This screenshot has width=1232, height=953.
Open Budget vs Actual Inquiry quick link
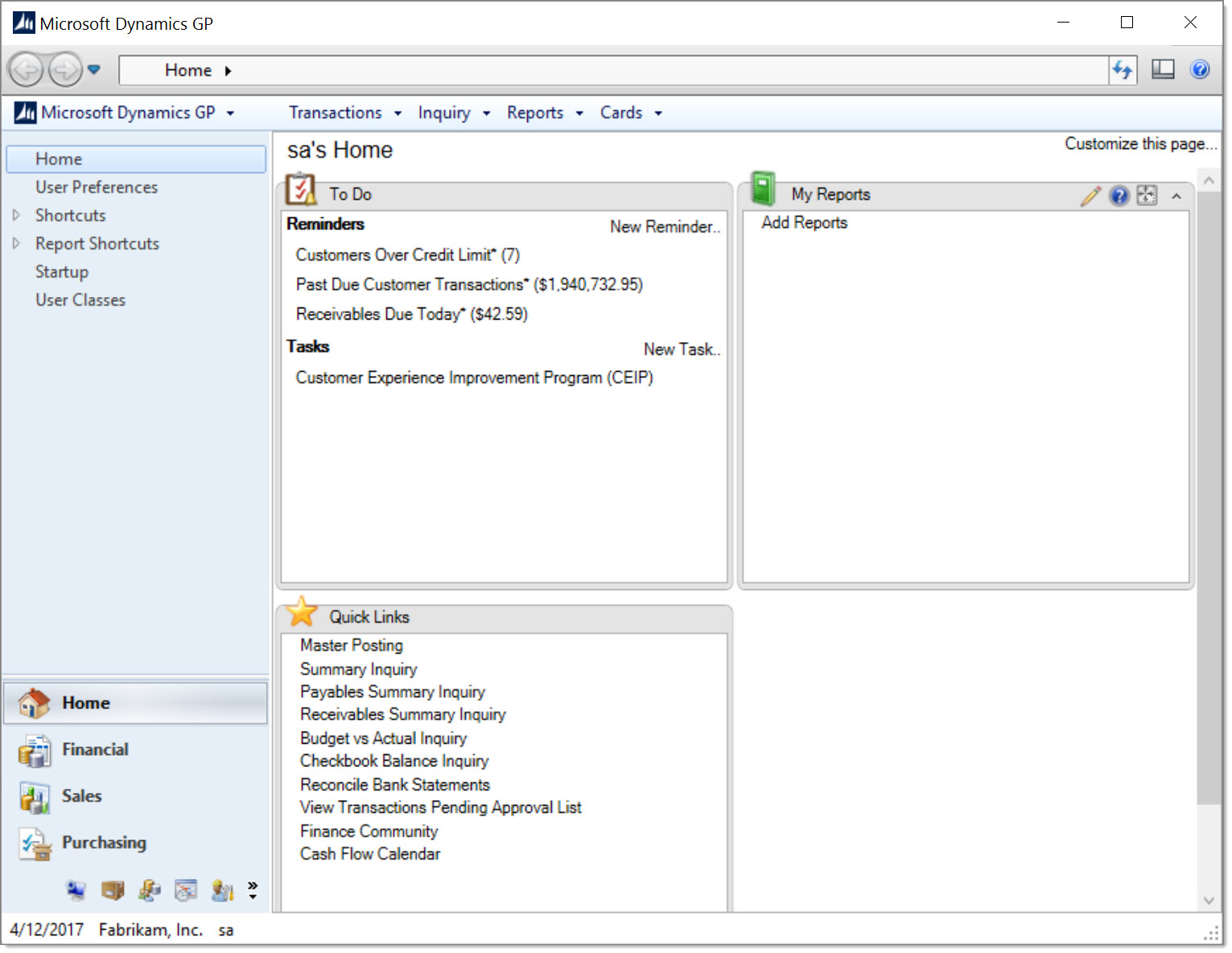[383, 738]
